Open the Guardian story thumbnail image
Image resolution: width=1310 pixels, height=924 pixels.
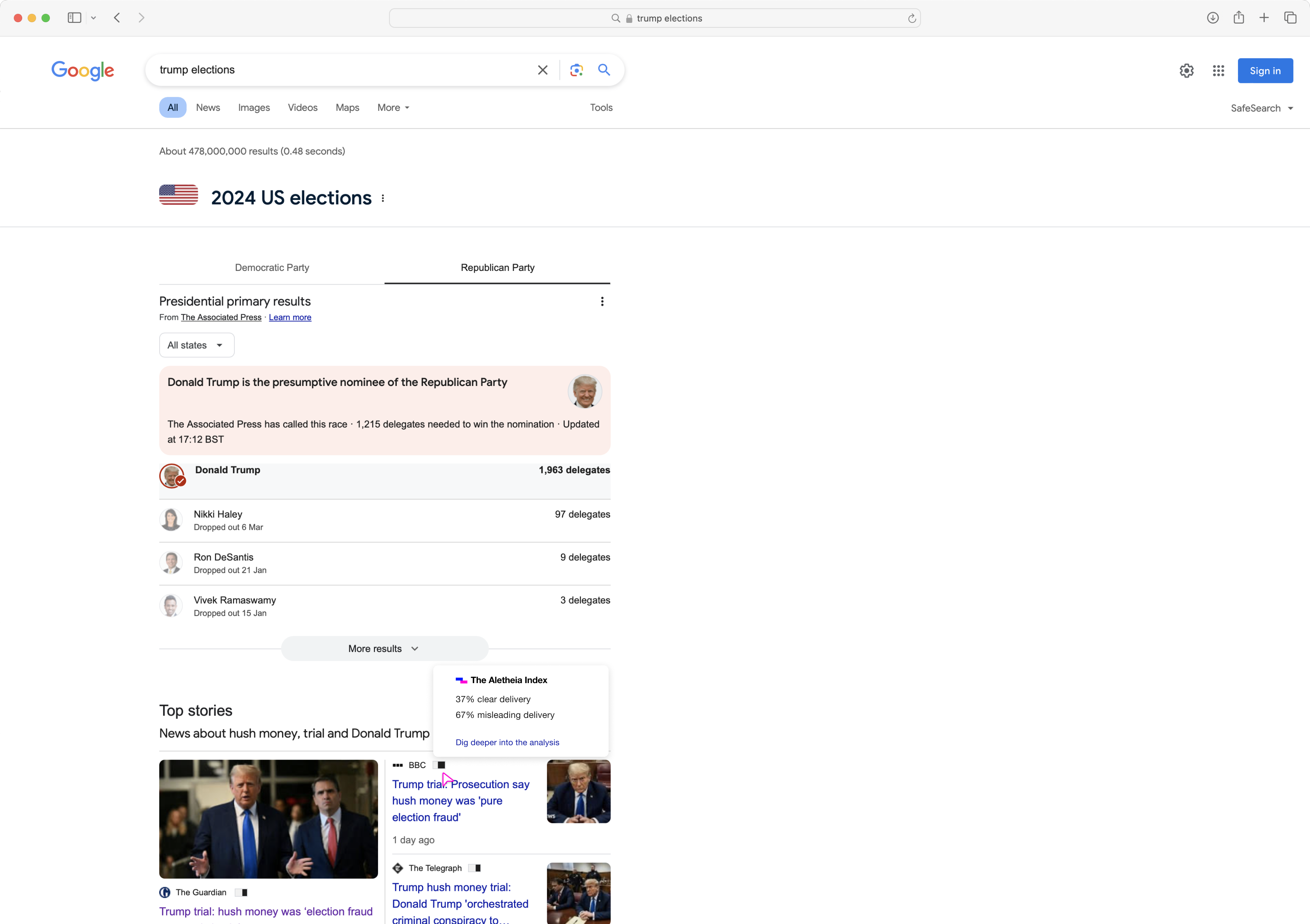pyautogui.click(x=268, y=819)
